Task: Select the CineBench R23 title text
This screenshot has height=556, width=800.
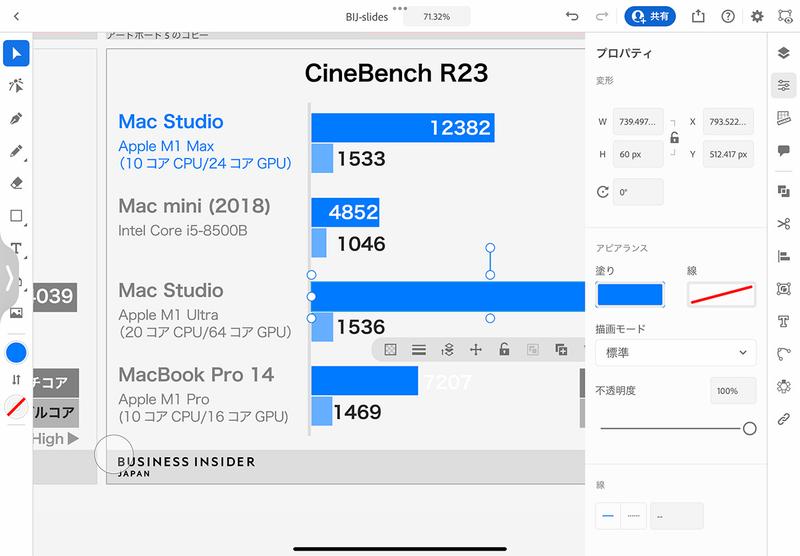Action: [x=396, y=73]
